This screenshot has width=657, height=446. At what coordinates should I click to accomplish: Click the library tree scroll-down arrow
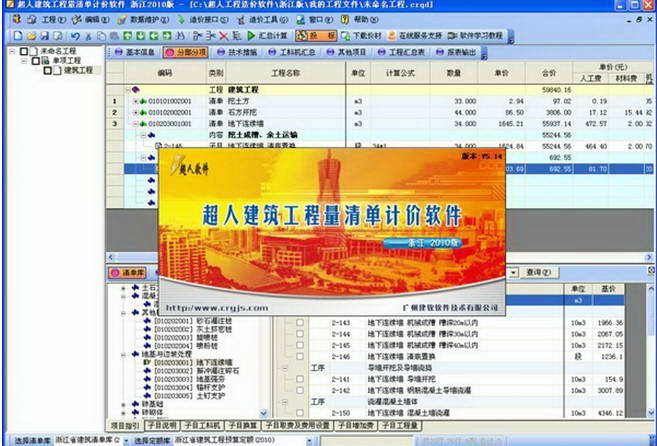[264, 414]
